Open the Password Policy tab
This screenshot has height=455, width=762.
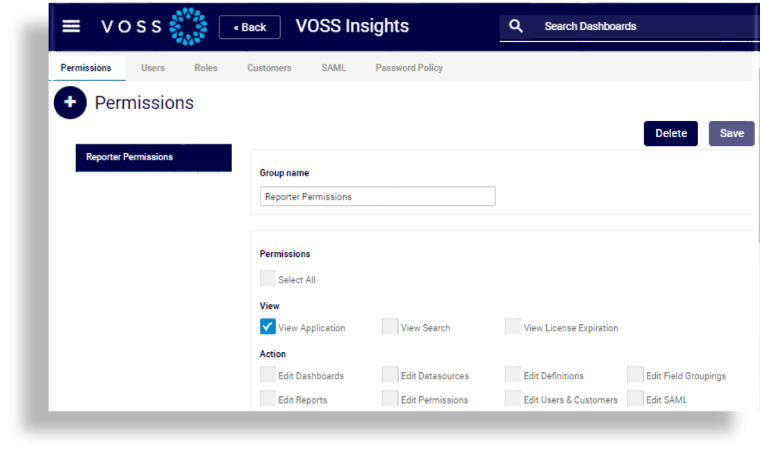click(409, 68)
